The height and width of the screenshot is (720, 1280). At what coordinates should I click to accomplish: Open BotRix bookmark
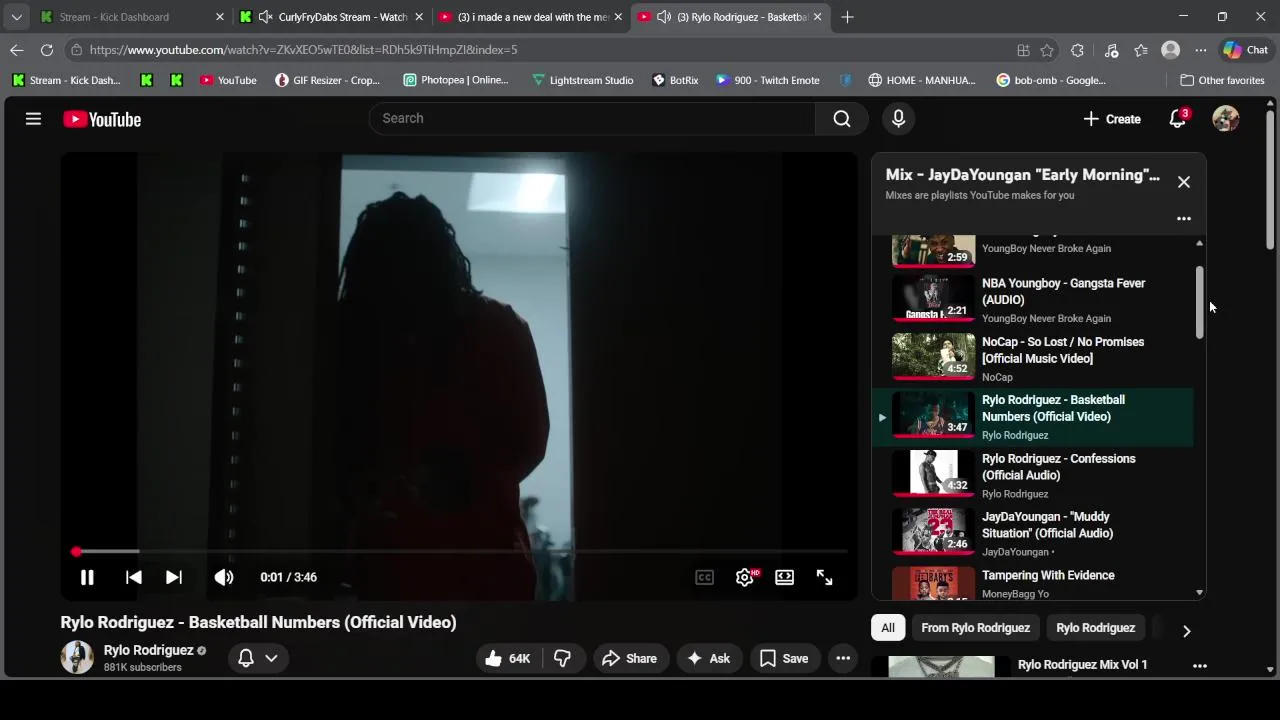click(675, 80)
